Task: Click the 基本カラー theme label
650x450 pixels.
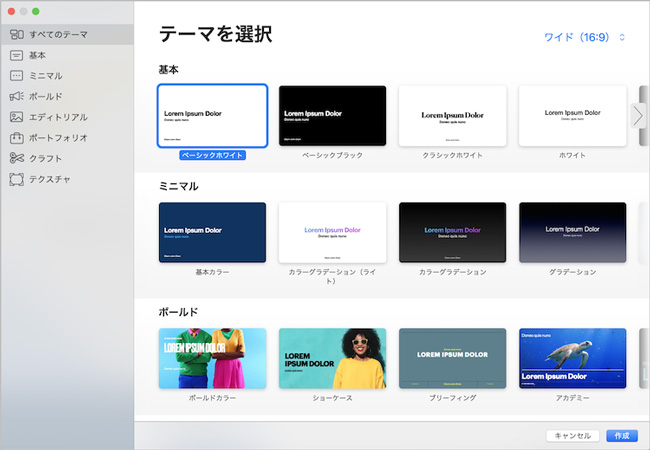Action: 212,272
